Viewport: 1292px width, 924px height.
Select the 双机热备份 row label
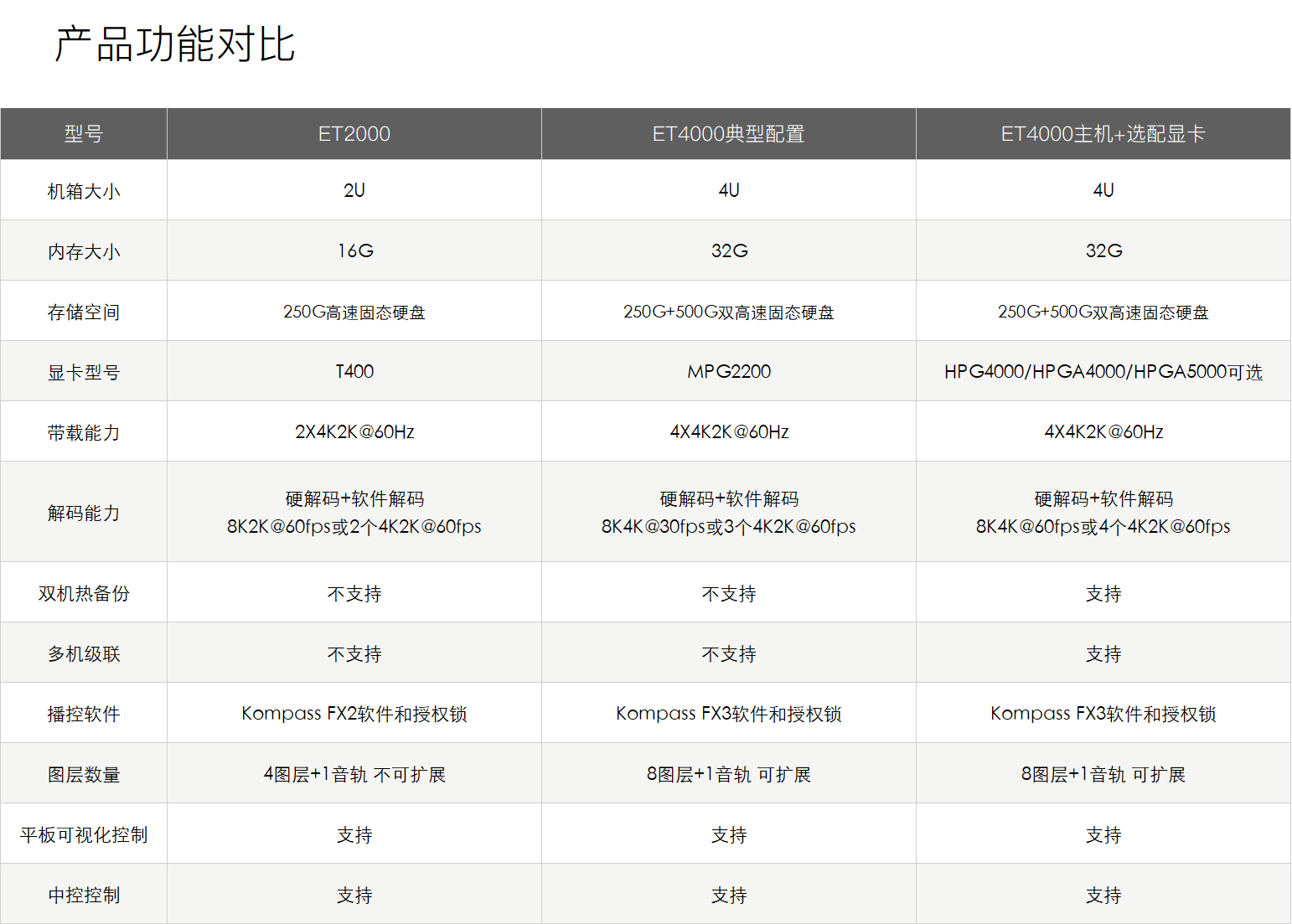(x=84, y=593)
